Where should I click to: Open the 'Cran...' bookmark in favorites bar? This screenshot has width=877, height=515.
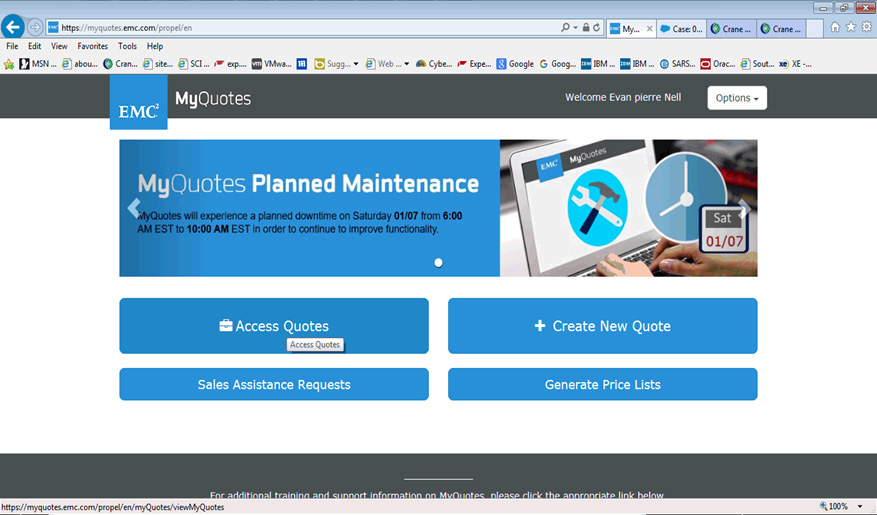point(121,64)
